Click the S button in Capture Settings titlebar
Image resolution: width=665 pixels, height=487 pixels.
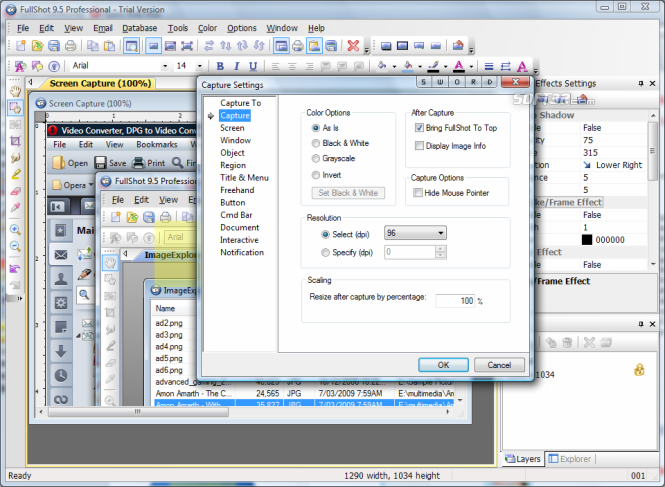pos(424,82)
